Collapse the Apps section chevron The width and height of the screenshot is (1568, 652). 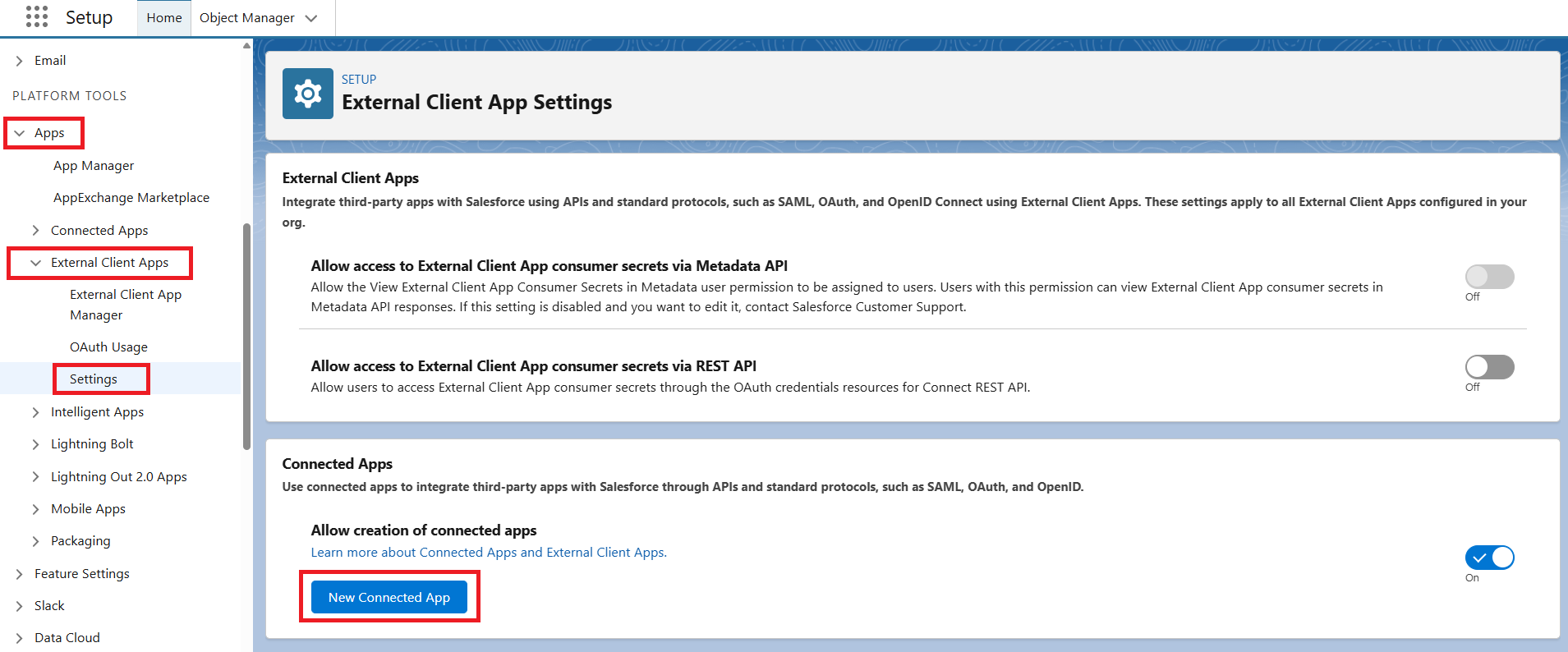coord(20,133)
